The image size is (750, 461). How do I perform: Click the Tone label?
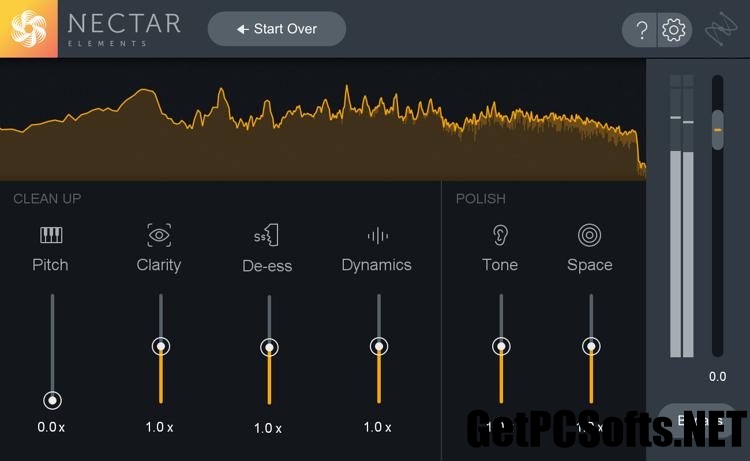click(x=500, y=265)
